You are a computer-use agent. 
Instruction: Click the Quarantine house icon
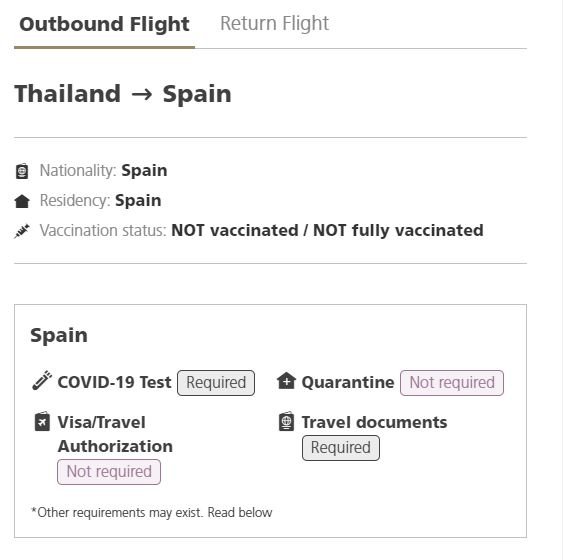pos(286,381)
